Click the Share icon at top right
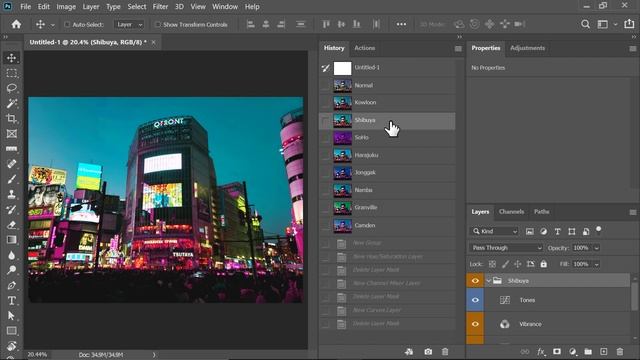Image resolution: width=640 pixels, height=360 pixels. (629, 24)
